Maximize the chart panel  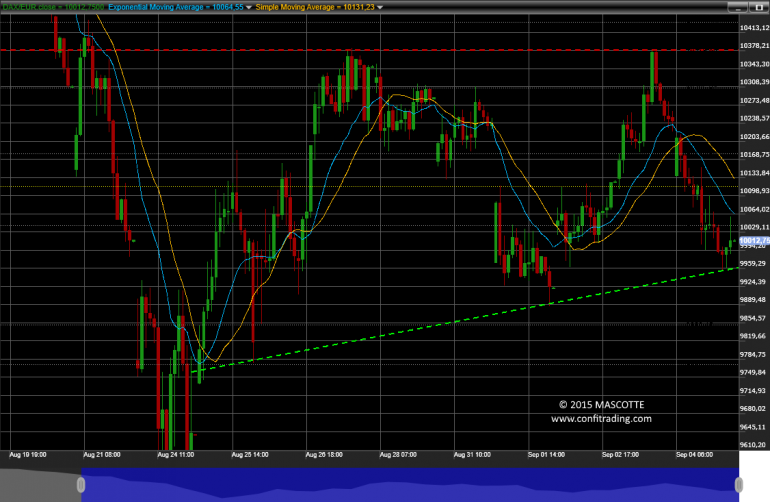[x=759, y=7]
